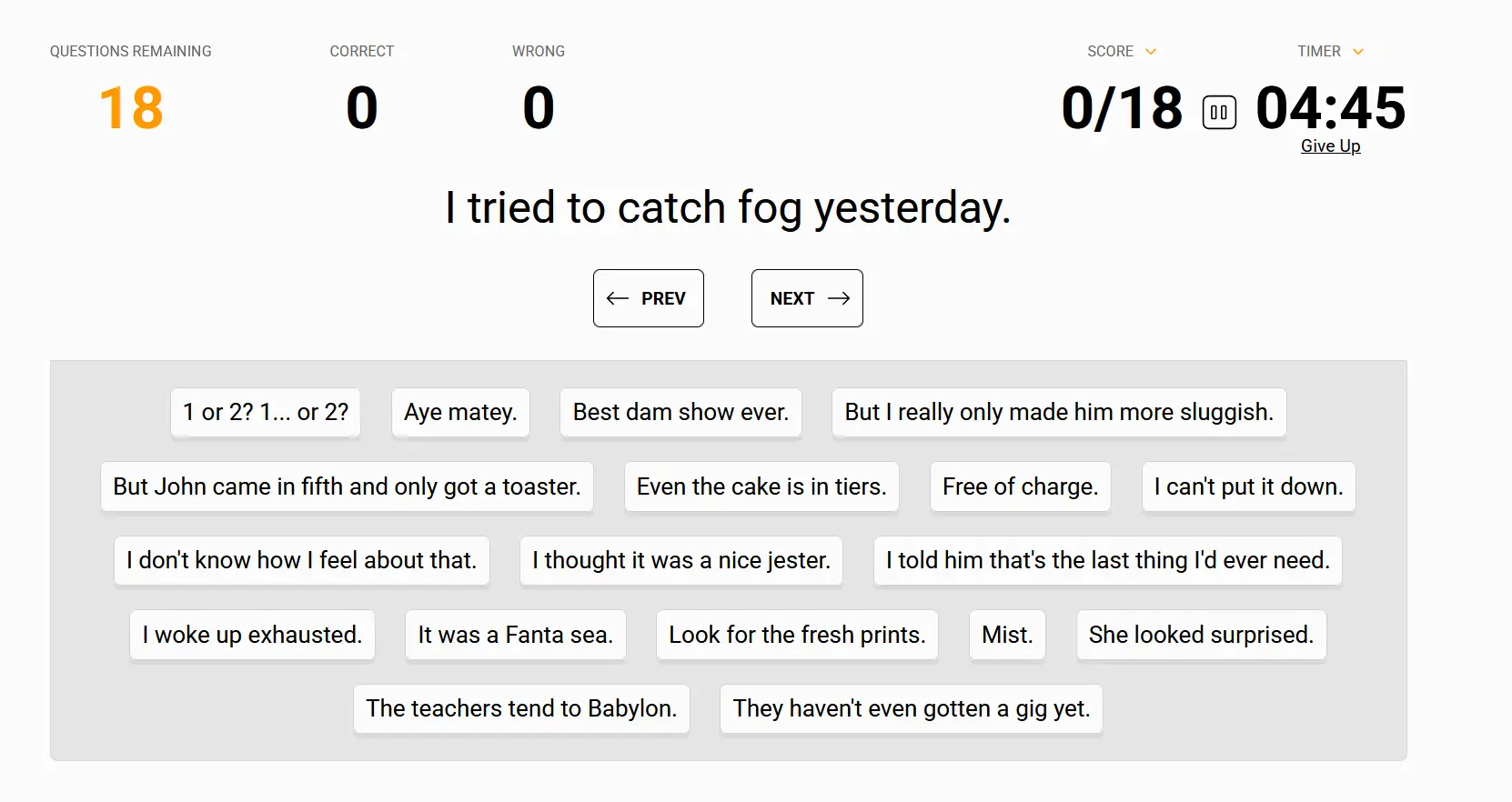Choose "It was a Fanta sea."
Image resolution: width=1512 pixels, height=802 pixels.
pos(515,635)
